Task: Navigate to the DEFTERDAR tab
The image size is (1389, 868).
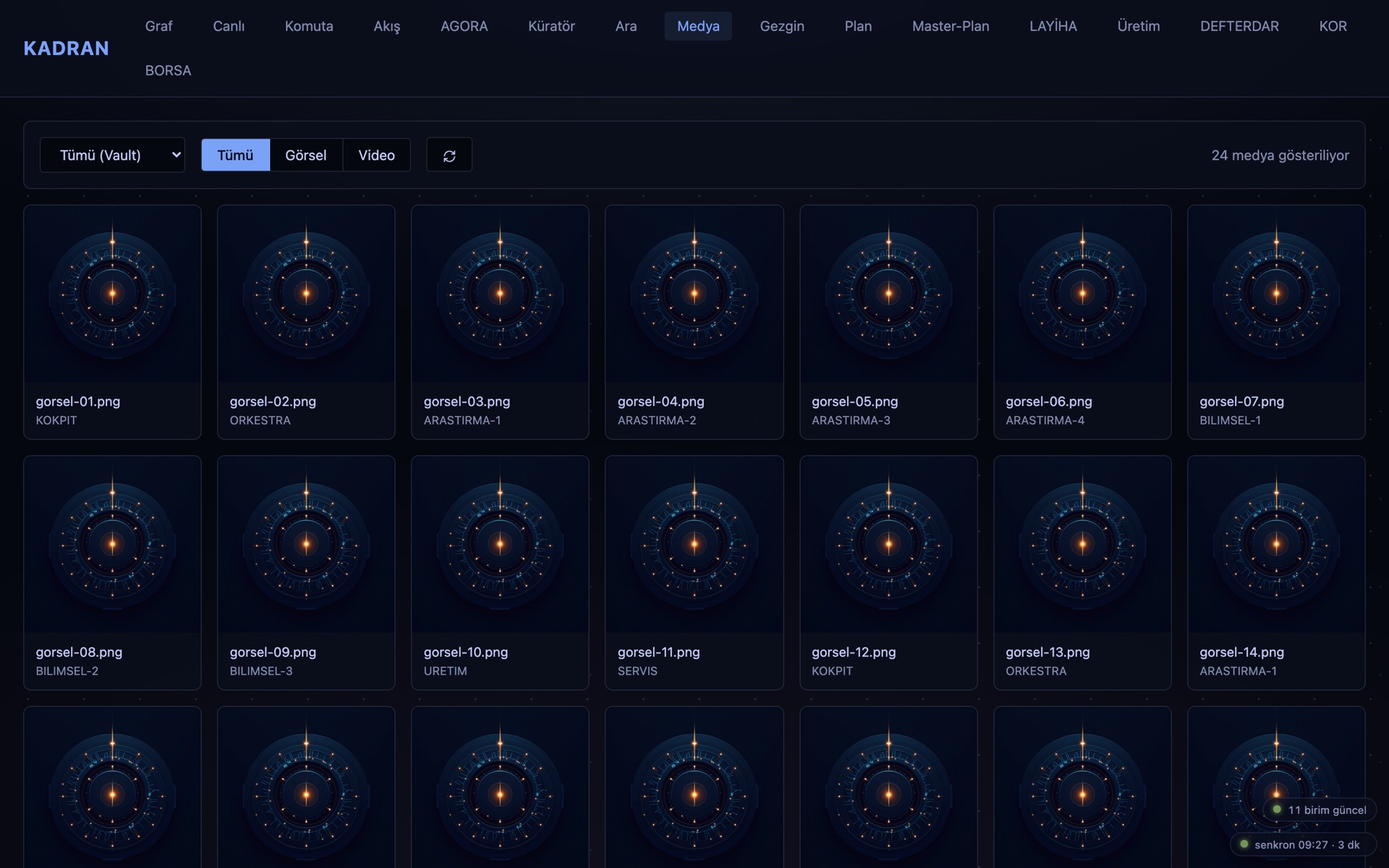Action: tap(1239, 26)
